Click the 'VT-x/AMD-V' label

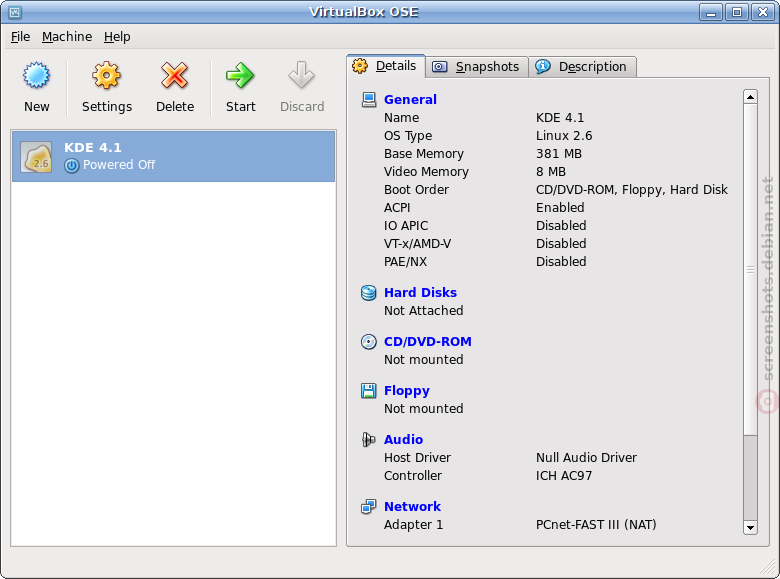coord(417,244)
